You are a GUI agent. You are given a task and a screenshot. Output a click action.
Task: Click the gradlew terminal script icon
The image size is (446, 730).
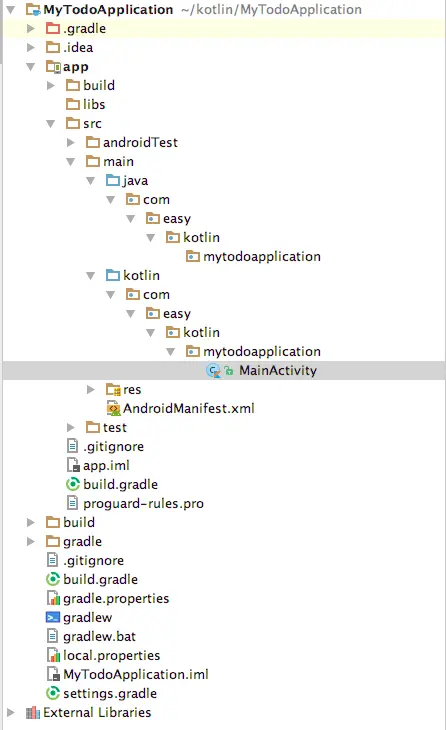(53, 617)
